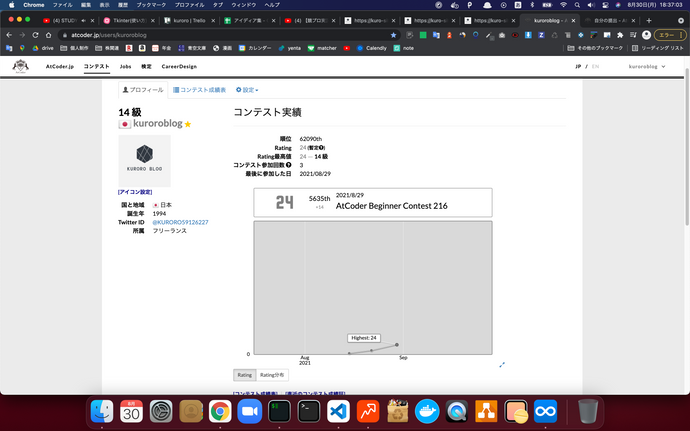Open Finder from the dock

click(x=102, y=412)
